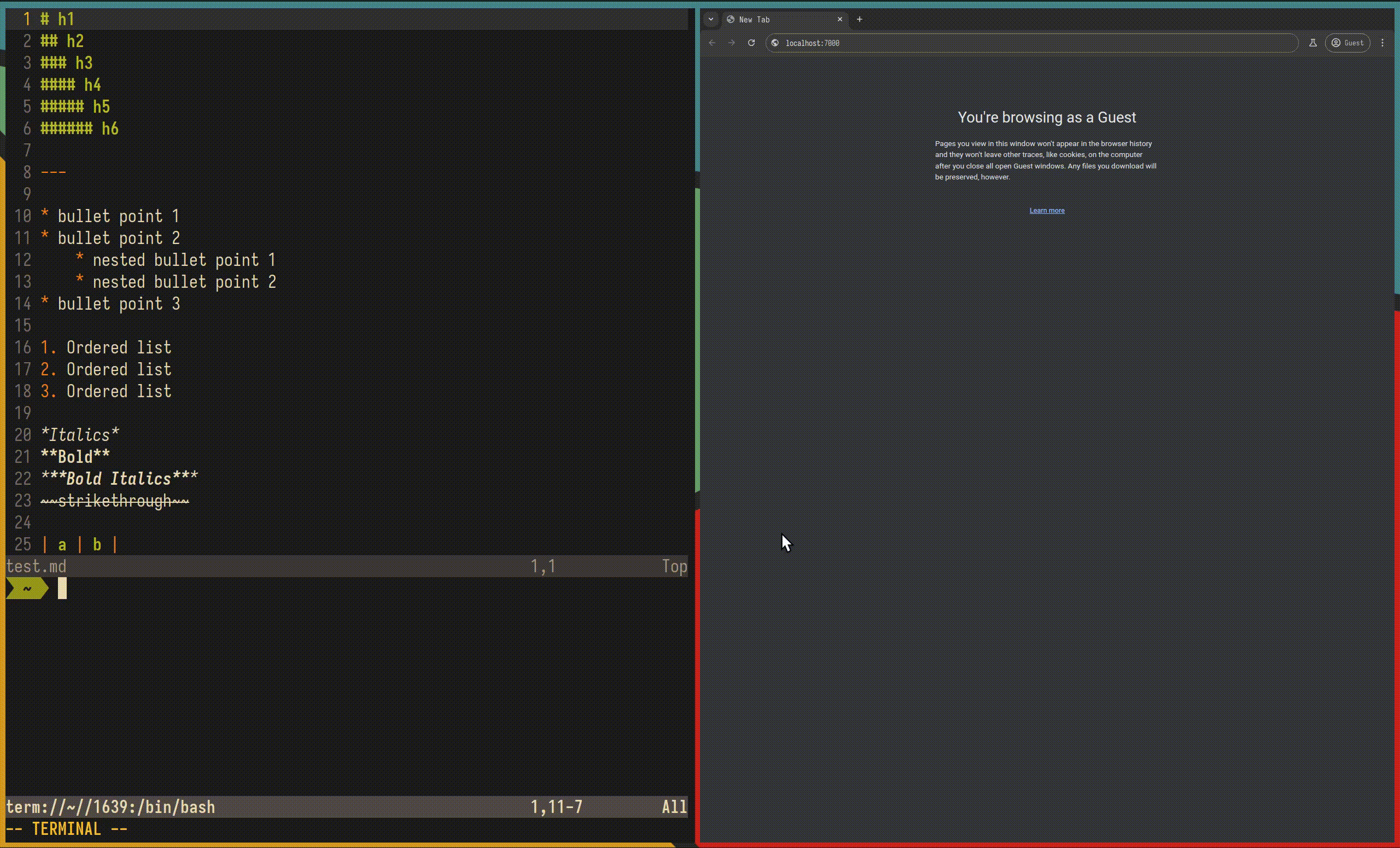Click the back navigation arrow
Image resolution: width=1400 pixels, height=848 pixels.
[712, 43]
